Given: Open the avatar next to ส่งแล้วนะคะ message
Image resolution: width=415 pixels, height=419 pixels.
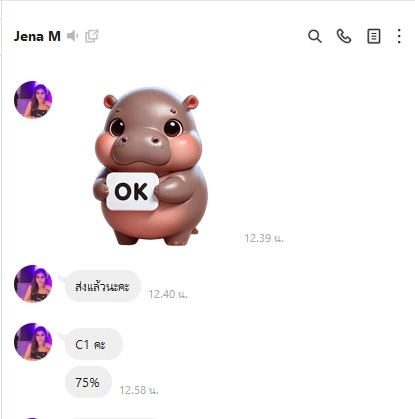Looking at the screenshot, I should click(x=33, y=284).
